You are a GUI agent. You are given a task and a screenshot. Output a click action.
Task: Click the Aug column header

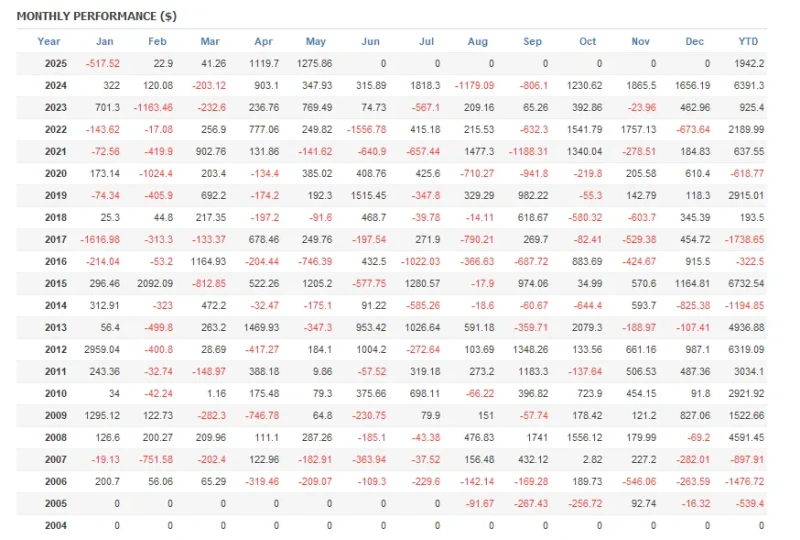(x=478, y=41)
